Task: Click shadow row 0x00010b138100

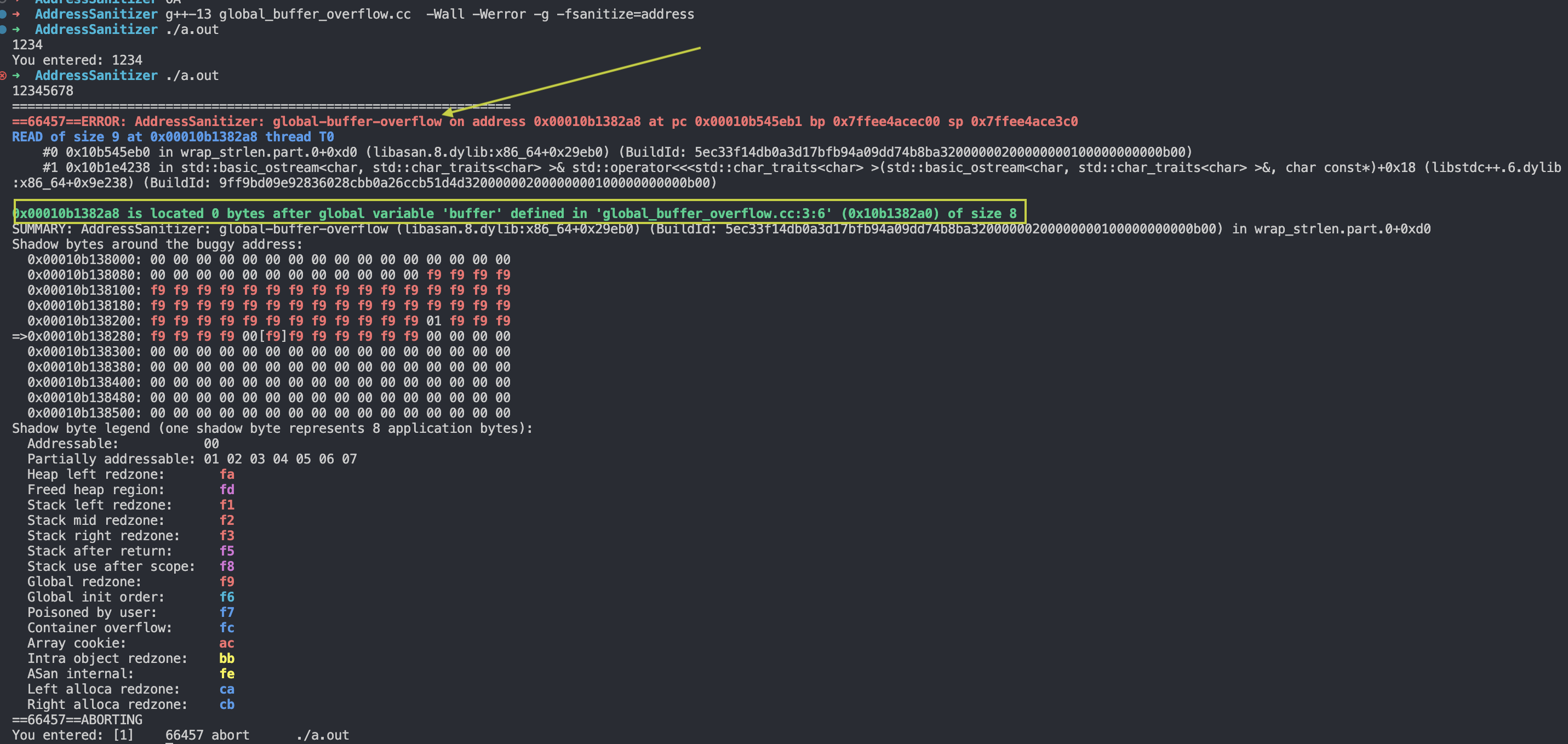Action: point(269,290)
